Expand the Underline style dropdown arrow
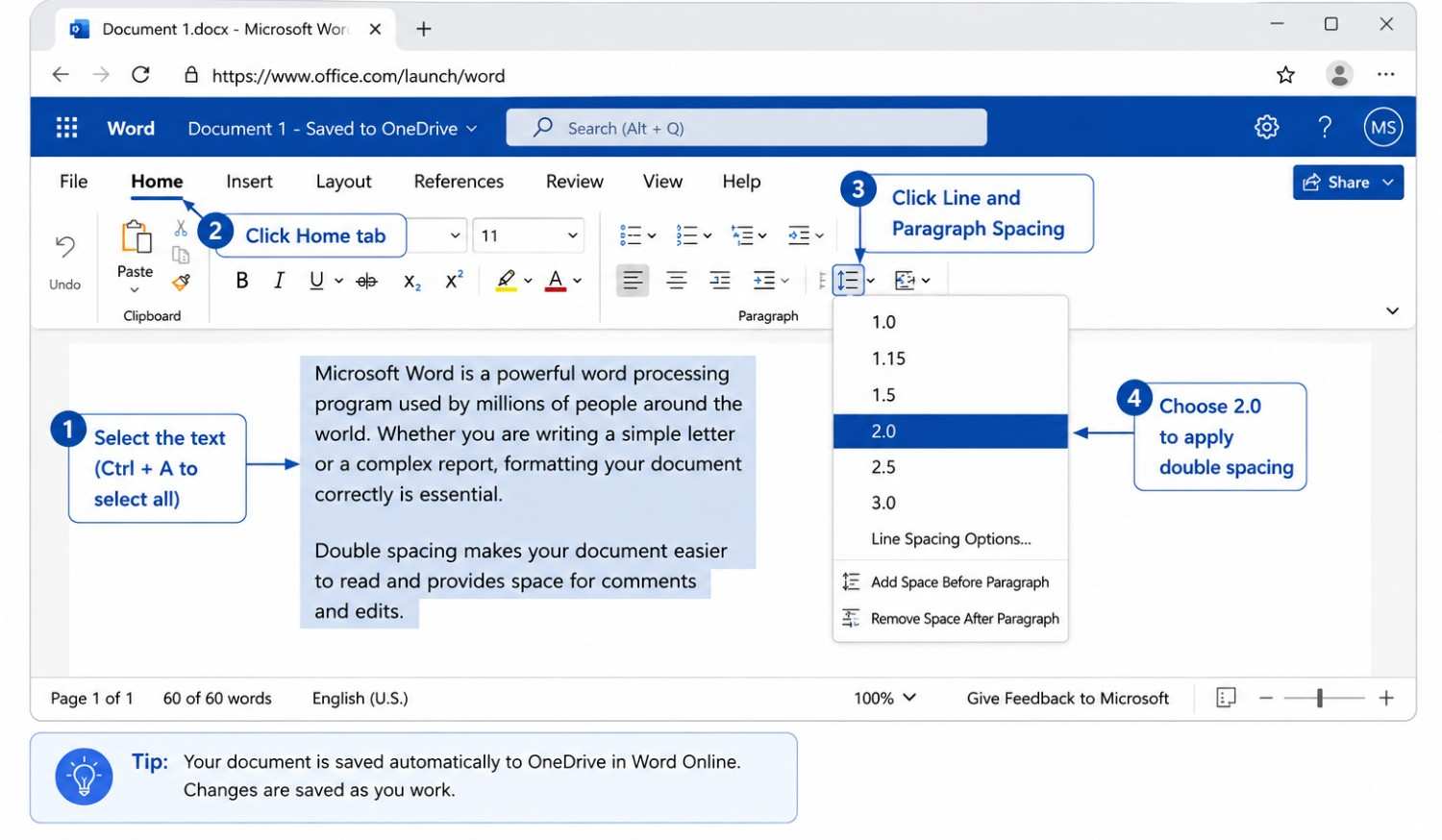The width and height of the screenshot is (1442, 840). click(339, 281)
